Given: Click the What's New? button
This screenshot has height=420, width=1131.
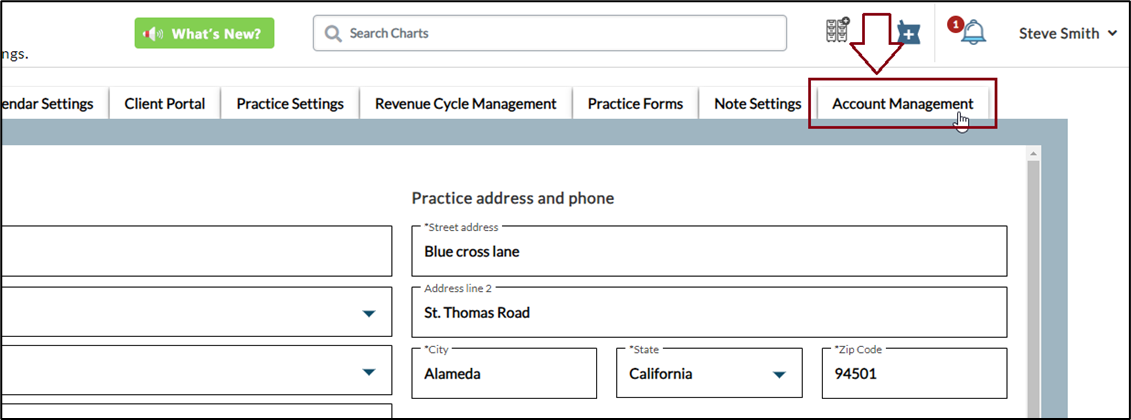Looking at the screenshot, I should point(205,34).
